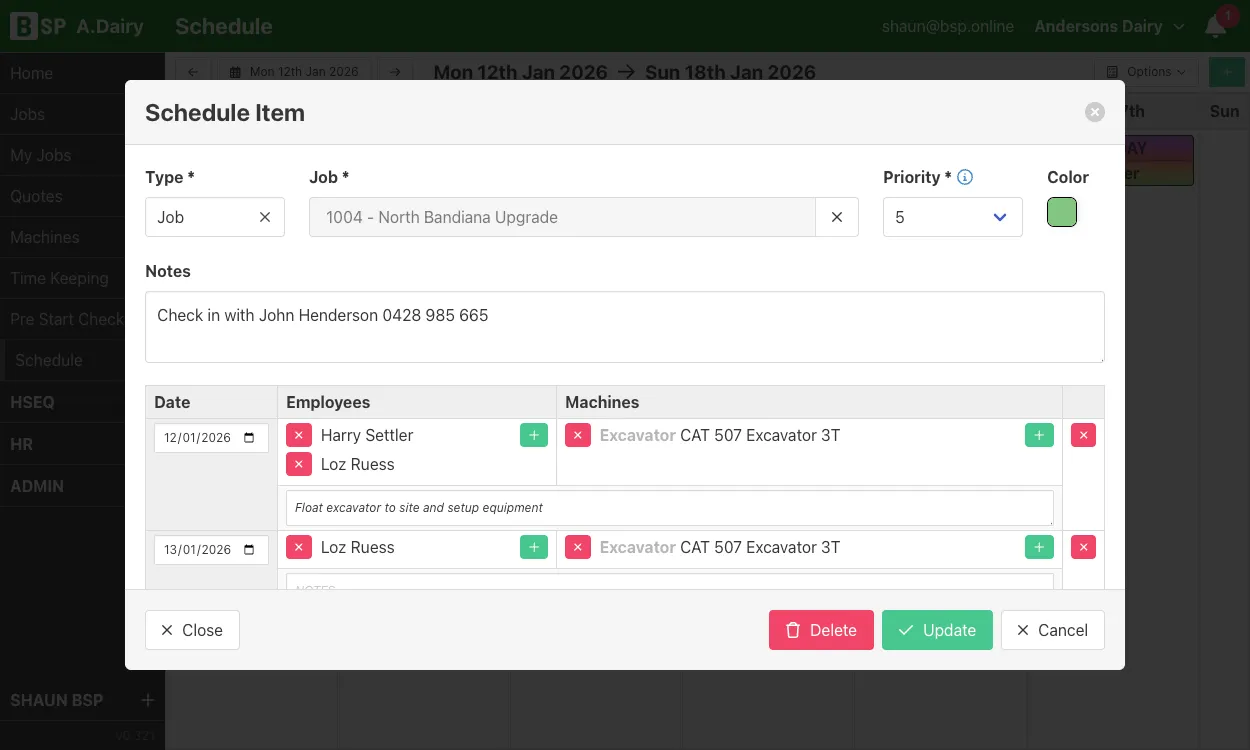
Task: Click the red Delete button
Action: tap(821, 630)
